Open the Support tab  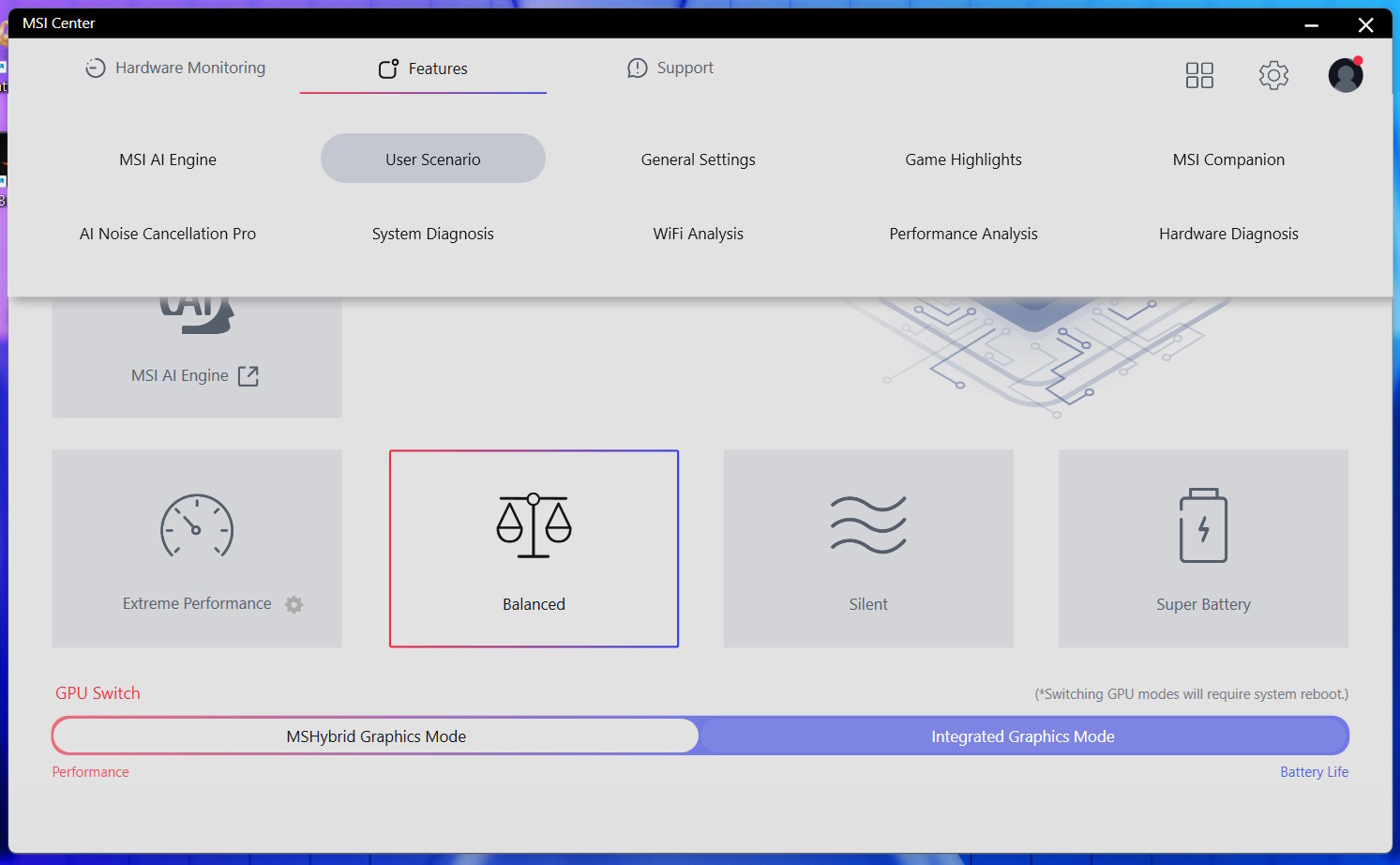coord(670,68)
